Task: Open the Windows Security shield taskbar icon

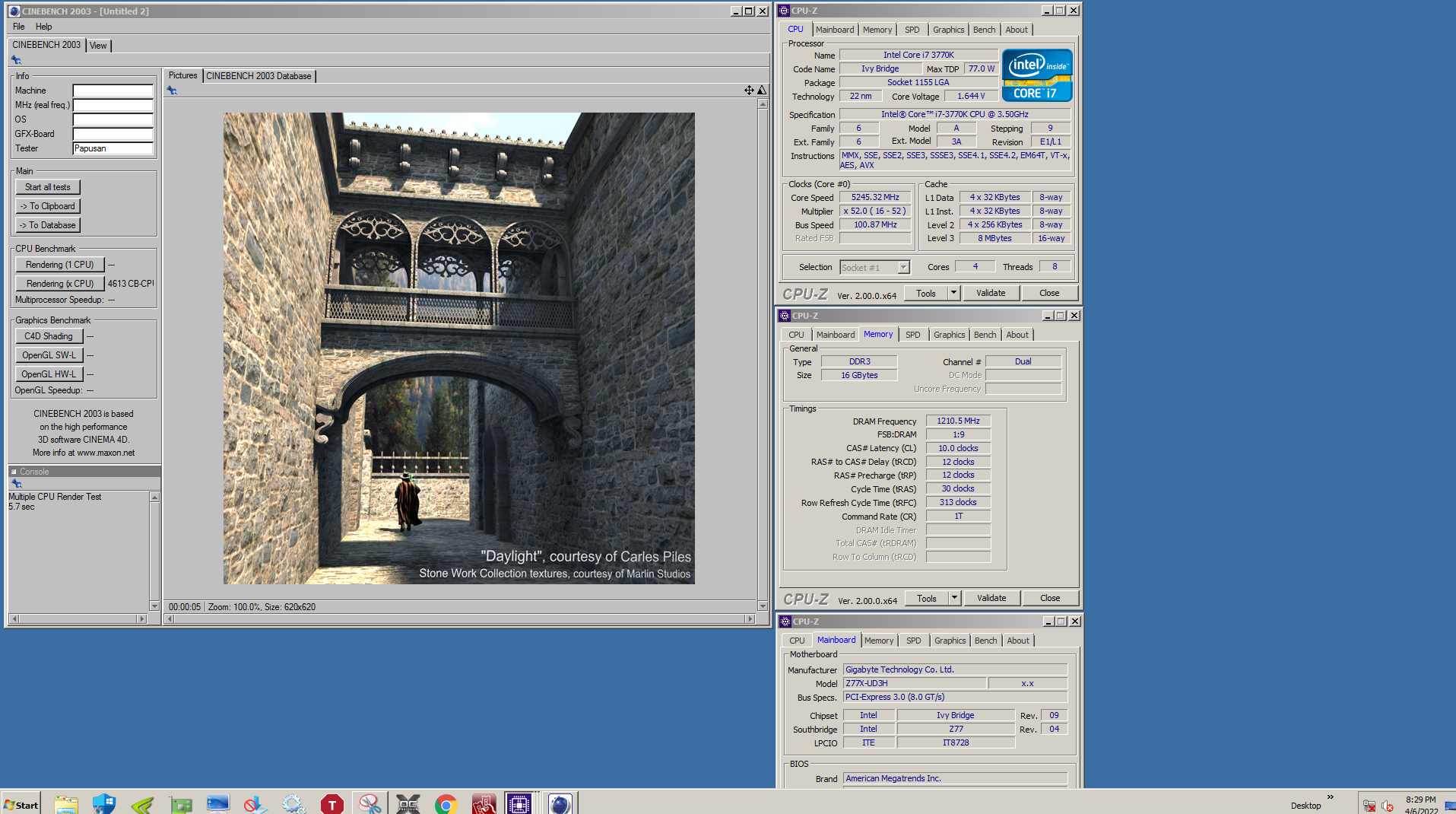Action: click(x=104, y=804)
